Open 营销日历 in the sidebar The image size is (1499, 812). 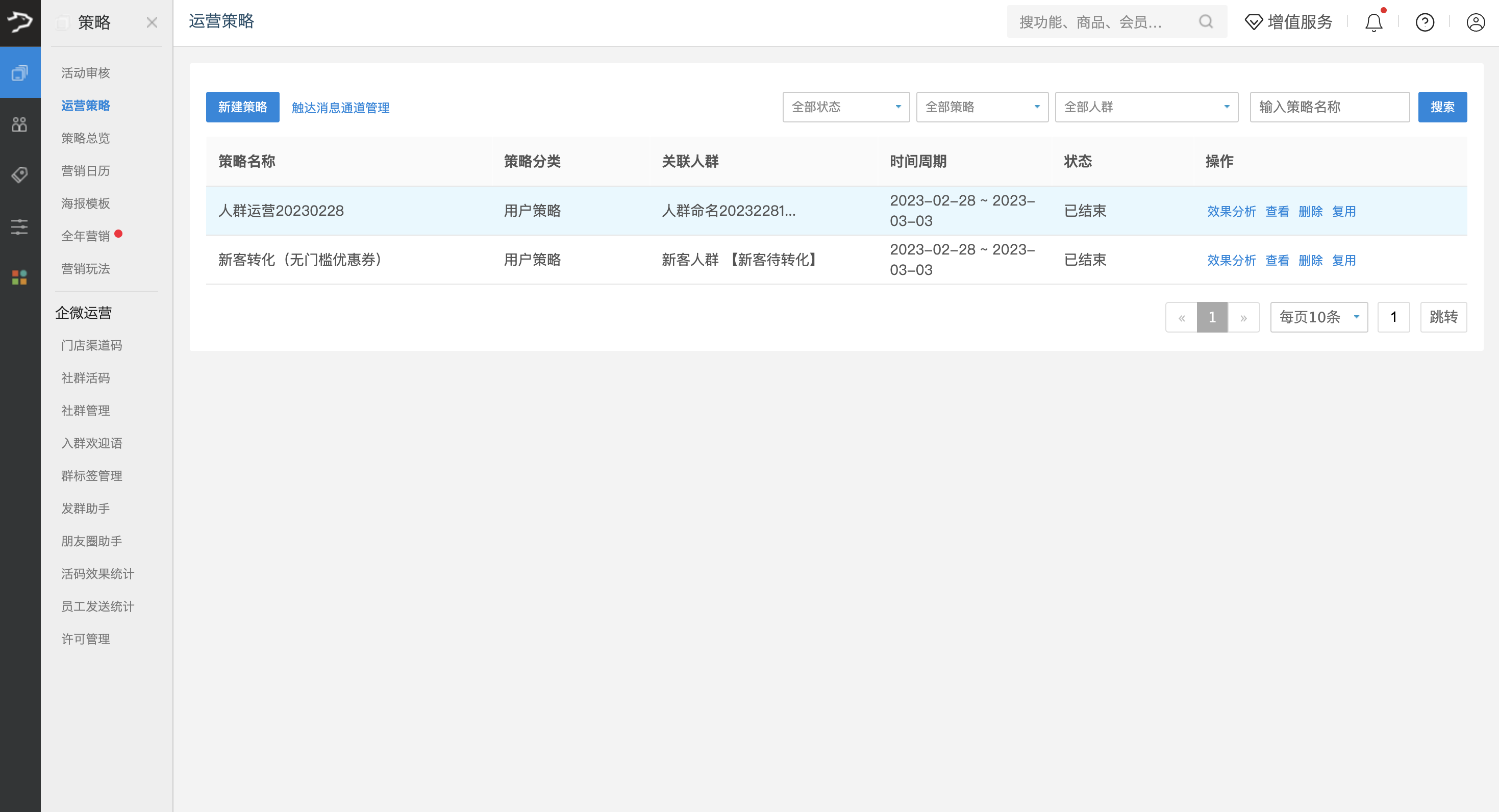[86, 170]
